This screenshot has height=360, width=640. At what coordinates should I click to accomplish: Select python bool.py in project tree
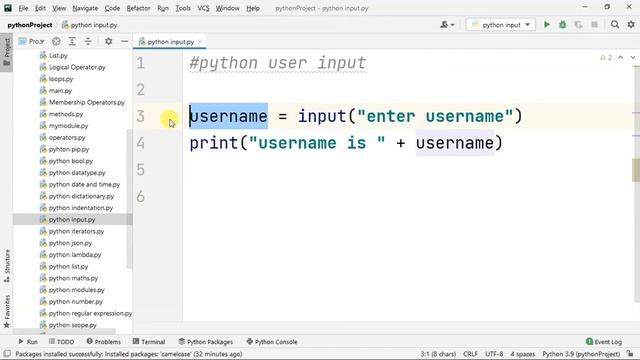pos(71,161)
